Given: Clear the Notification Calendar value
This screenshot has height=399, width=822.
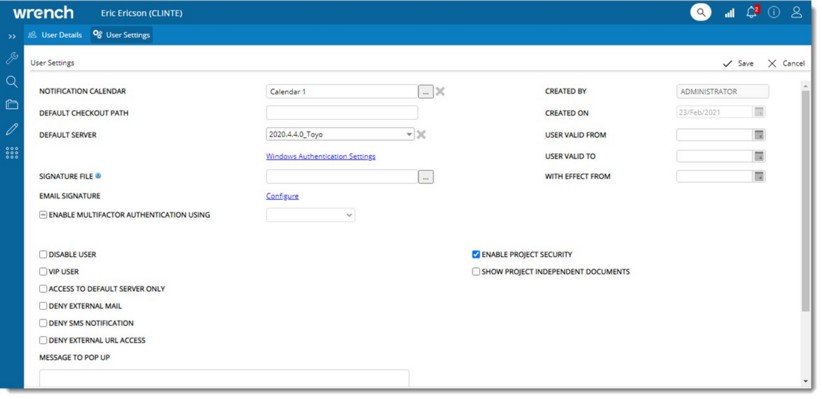Looking at the screenshot, I should coord(440,92).
